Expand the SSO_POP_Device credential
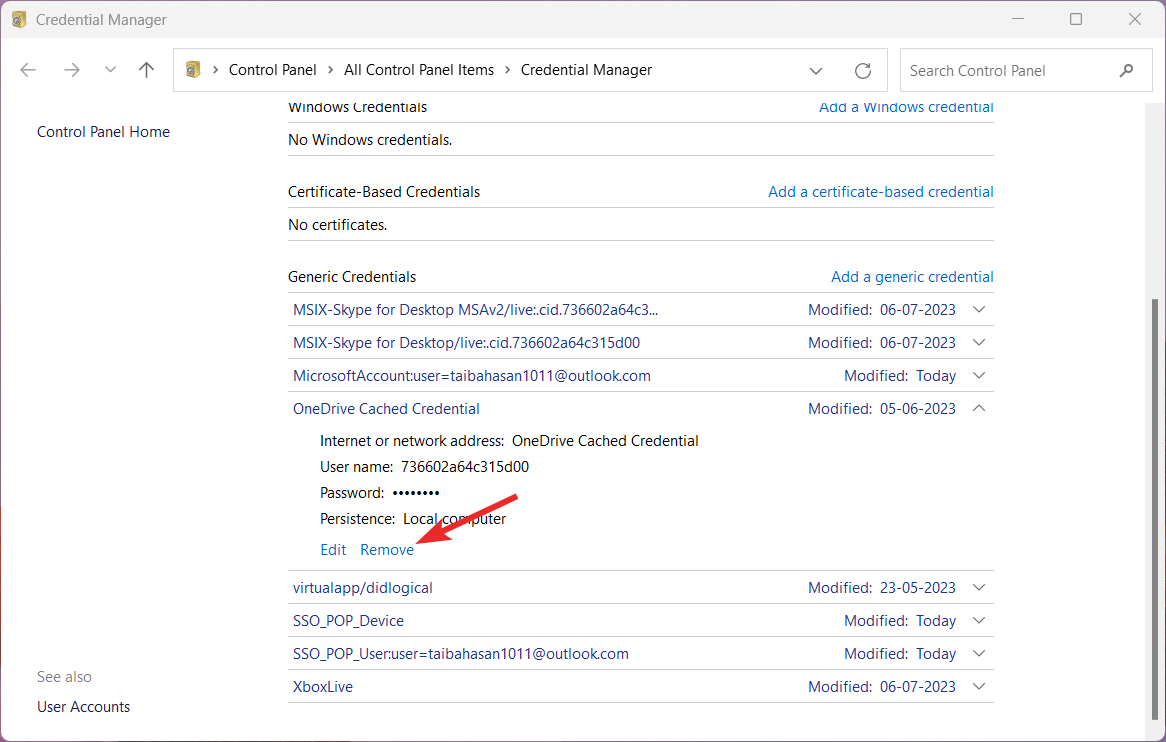The width and height of the screenshot is (1166, 742). [979, 620]
